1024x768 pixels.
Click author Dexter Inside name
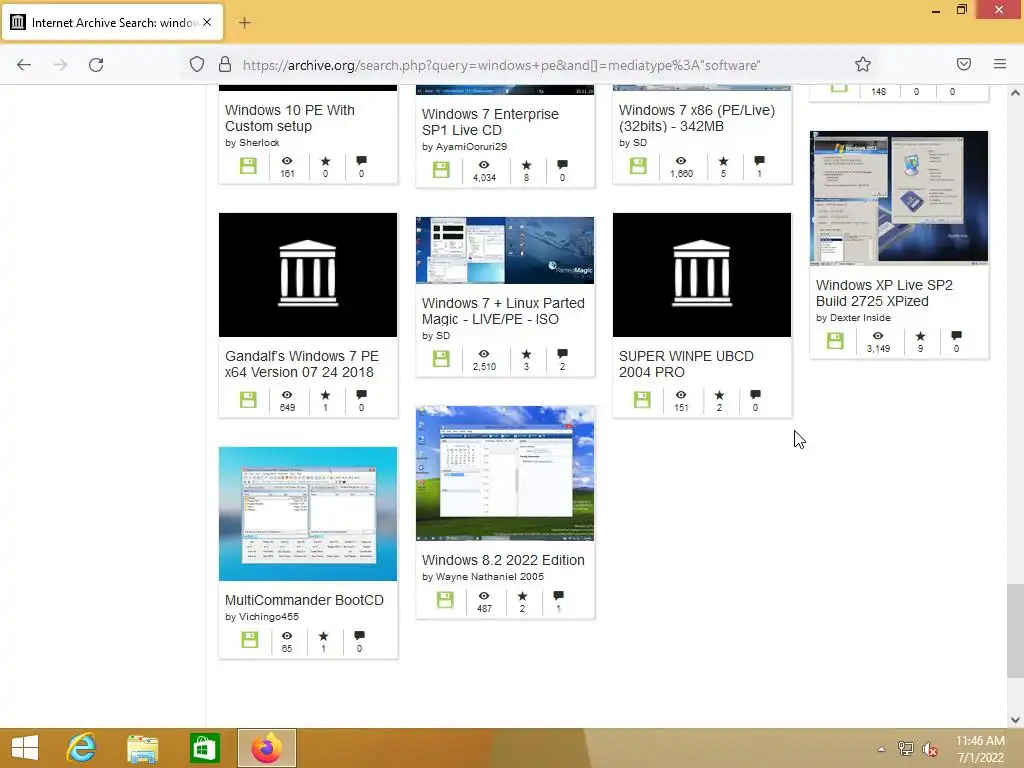point(860,318)
